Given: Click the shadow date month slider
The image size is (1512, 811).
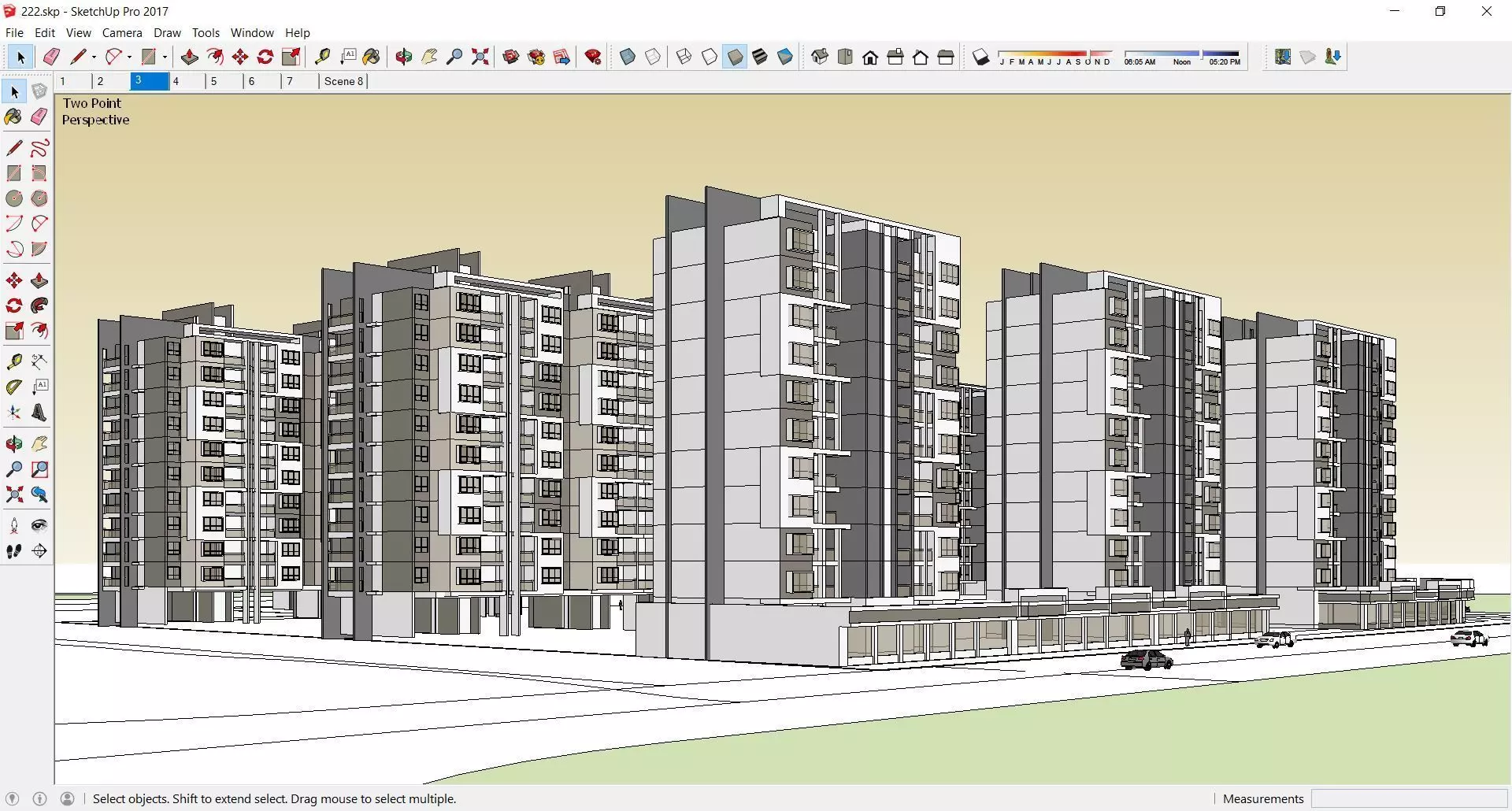Looking at the screenshot, I should [x=1055, y=57].
